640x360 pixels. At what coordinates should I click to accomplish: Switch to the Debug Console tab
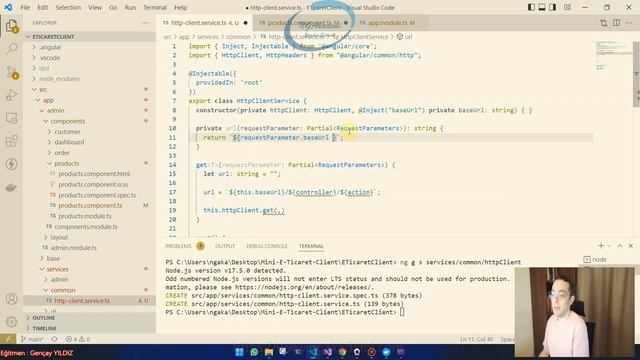[x=267, y=246]
